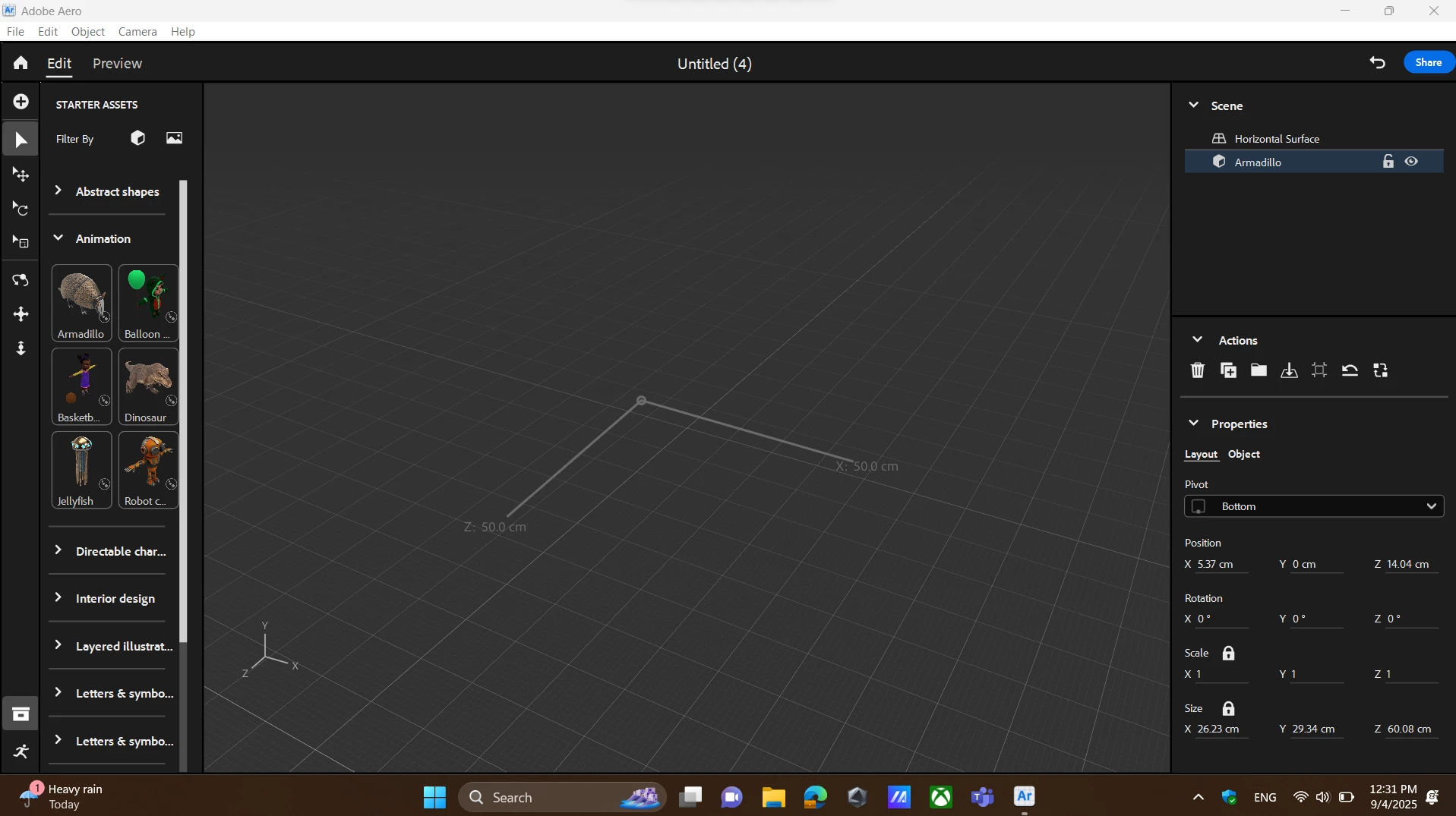The image size is (1456, 816).
Task: Select the rotate tool in left toolbar
Action: 21,209
